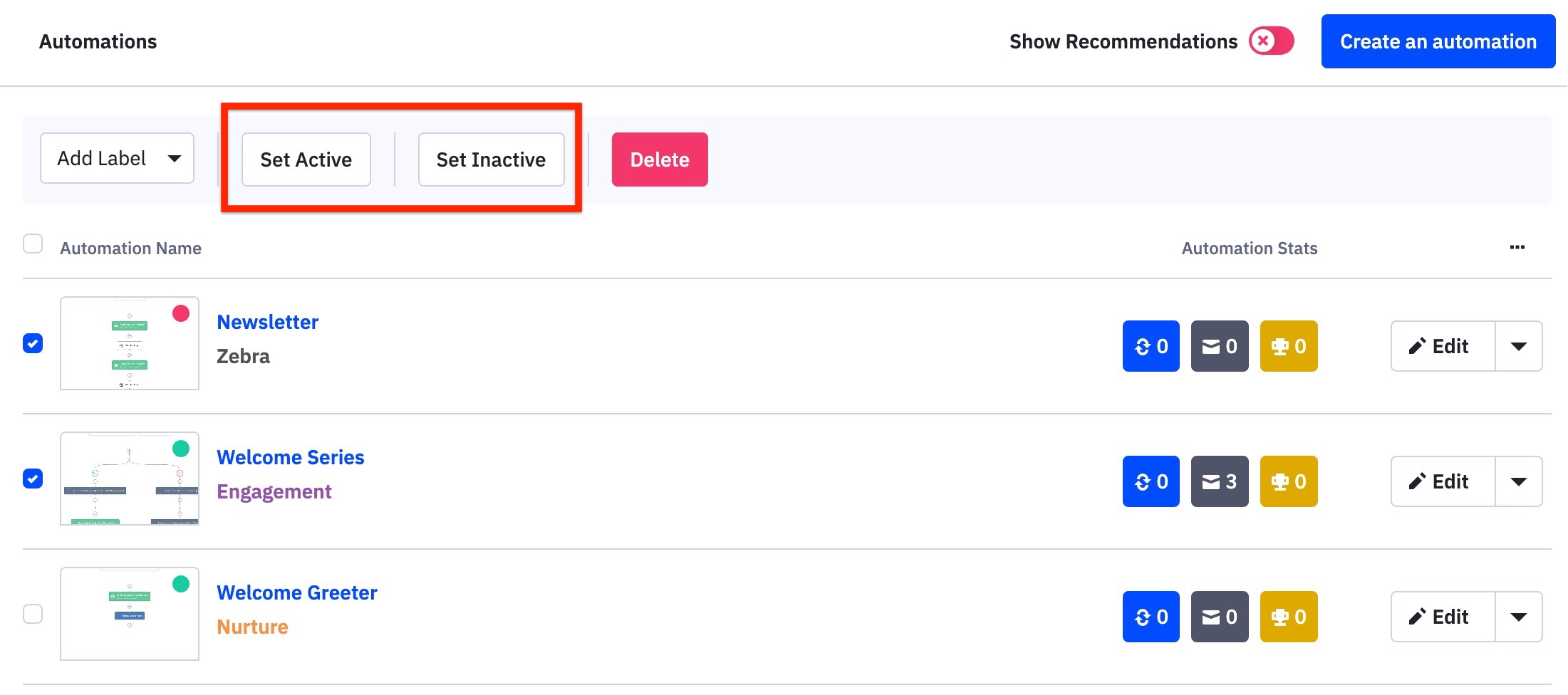
Task: Open the Add Label dropdown
Action: 117,158
